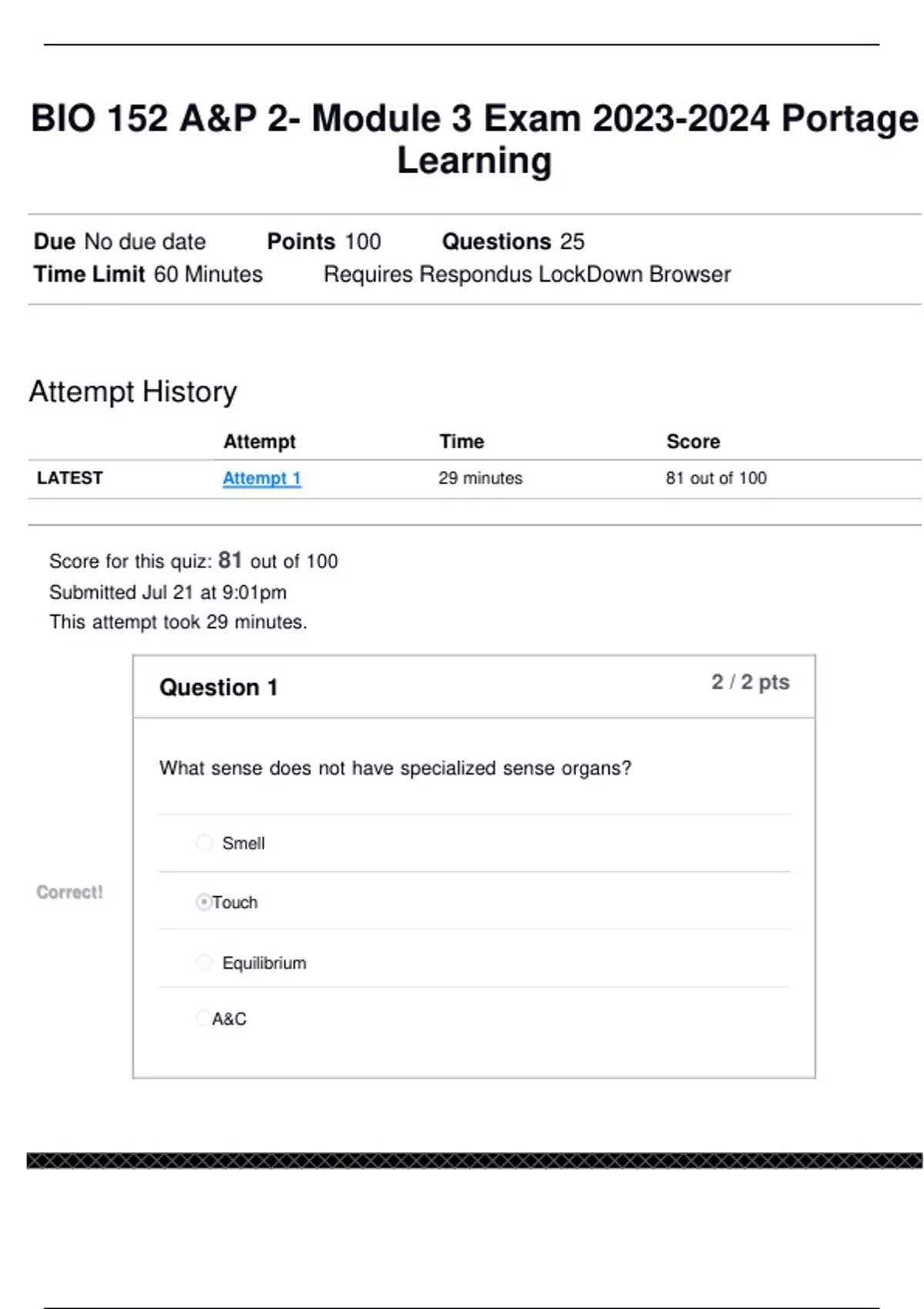
Task: Select the Touch answer option
Action: 204,902
